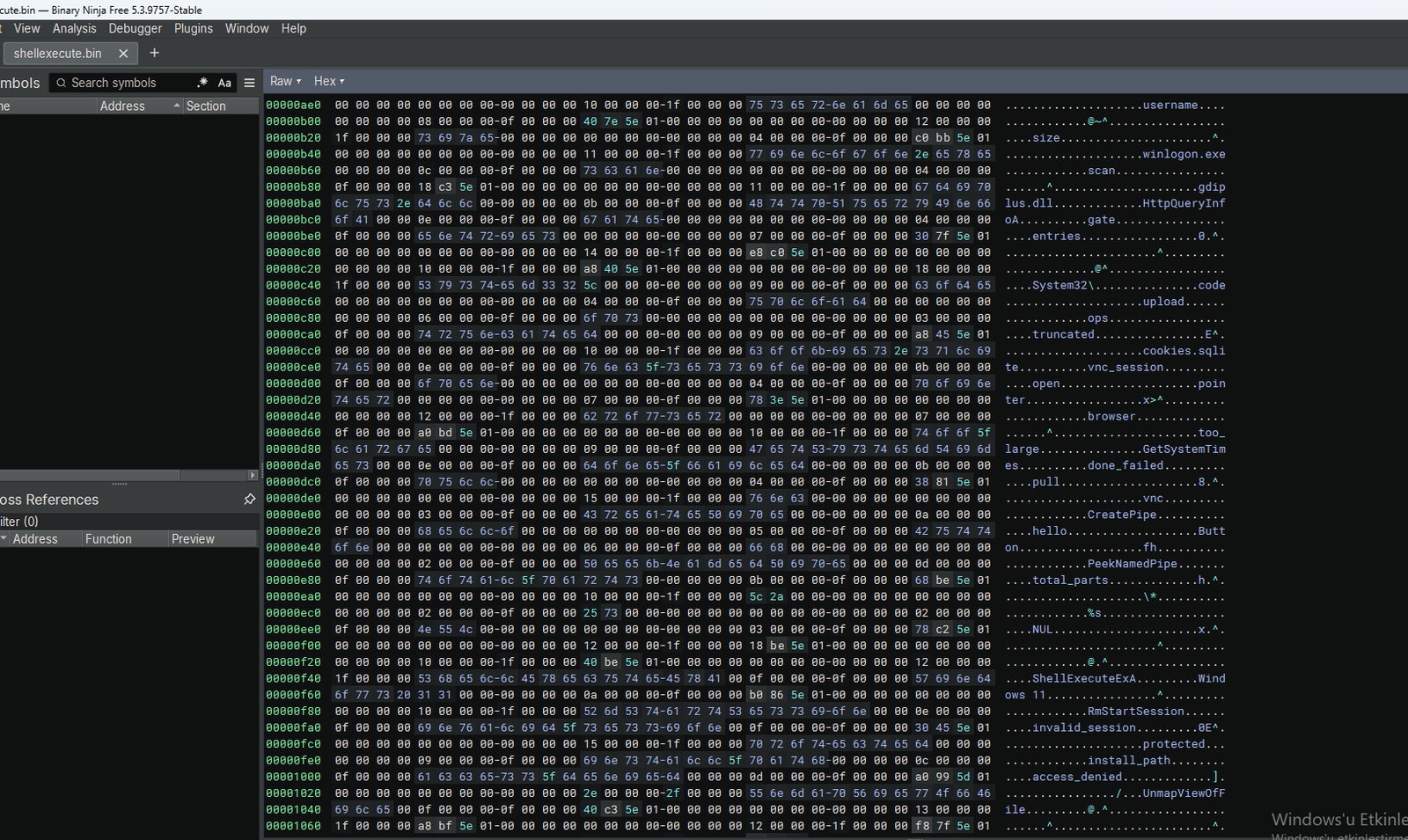Click ASCII text 'GetSystemTim' in hex view
This screenshot has width=1408, height=840.
click(x=1184, y=449)
